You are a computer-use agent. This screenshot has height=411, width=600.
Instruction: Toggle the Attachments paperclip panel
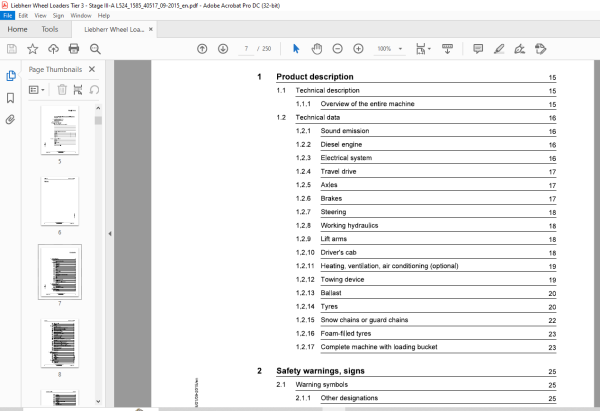(x=11, y=120)
